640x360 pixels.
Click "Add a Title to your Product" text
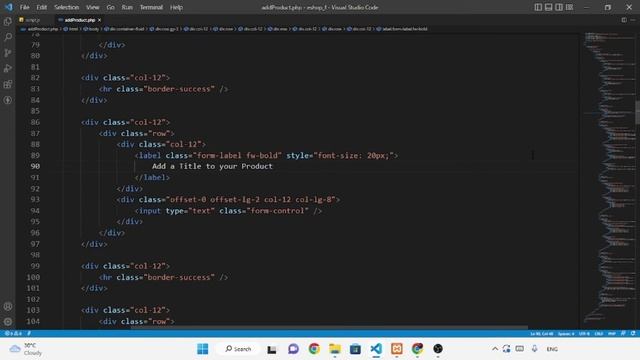click(x=212, y=166)
